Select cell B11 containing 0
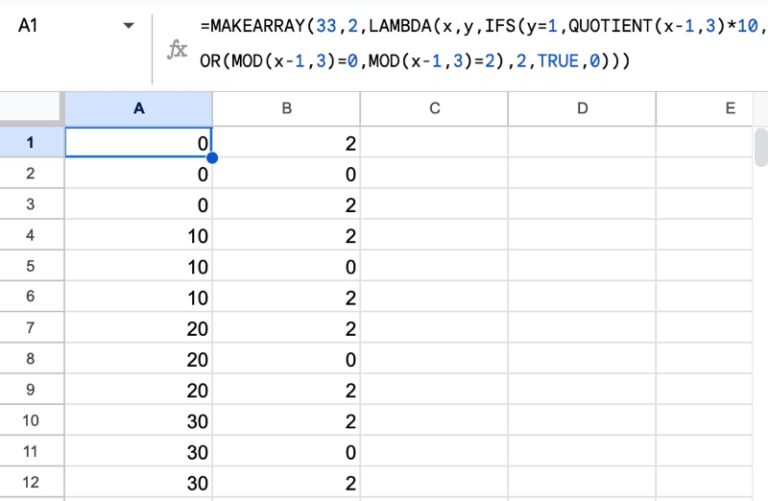 [x=287, y=451]
